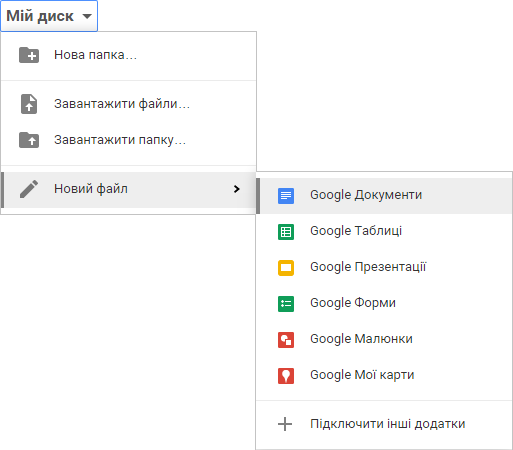Click the new folder plus icon
The image size is (513, 450).
pyautogui.click(x=29, y=55)
